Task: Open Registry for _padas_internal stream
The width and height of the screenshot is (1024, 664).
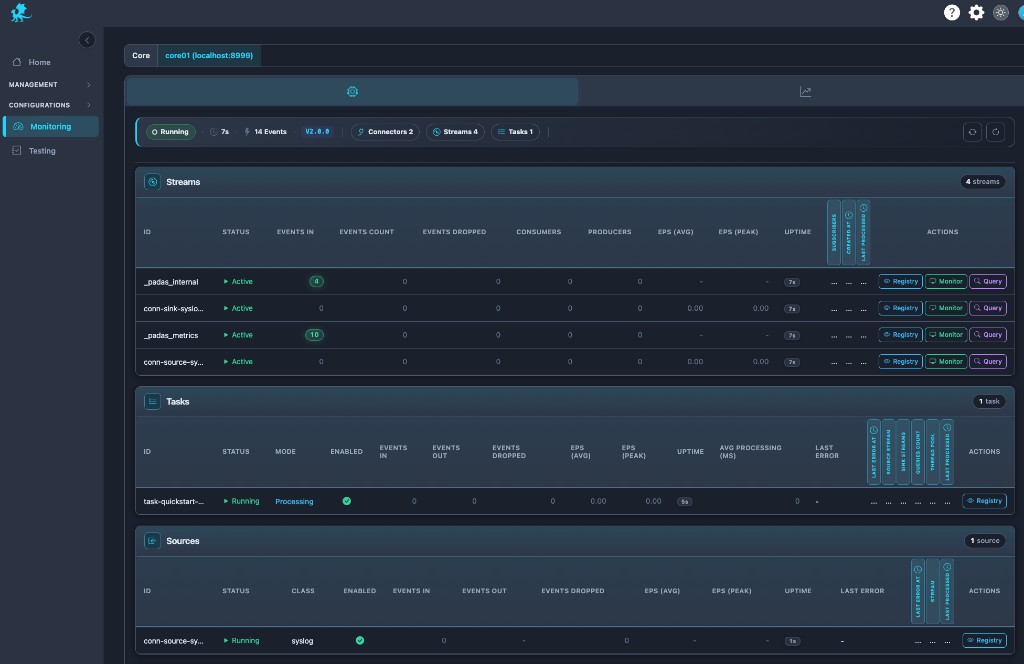Action: pos(901,281)
